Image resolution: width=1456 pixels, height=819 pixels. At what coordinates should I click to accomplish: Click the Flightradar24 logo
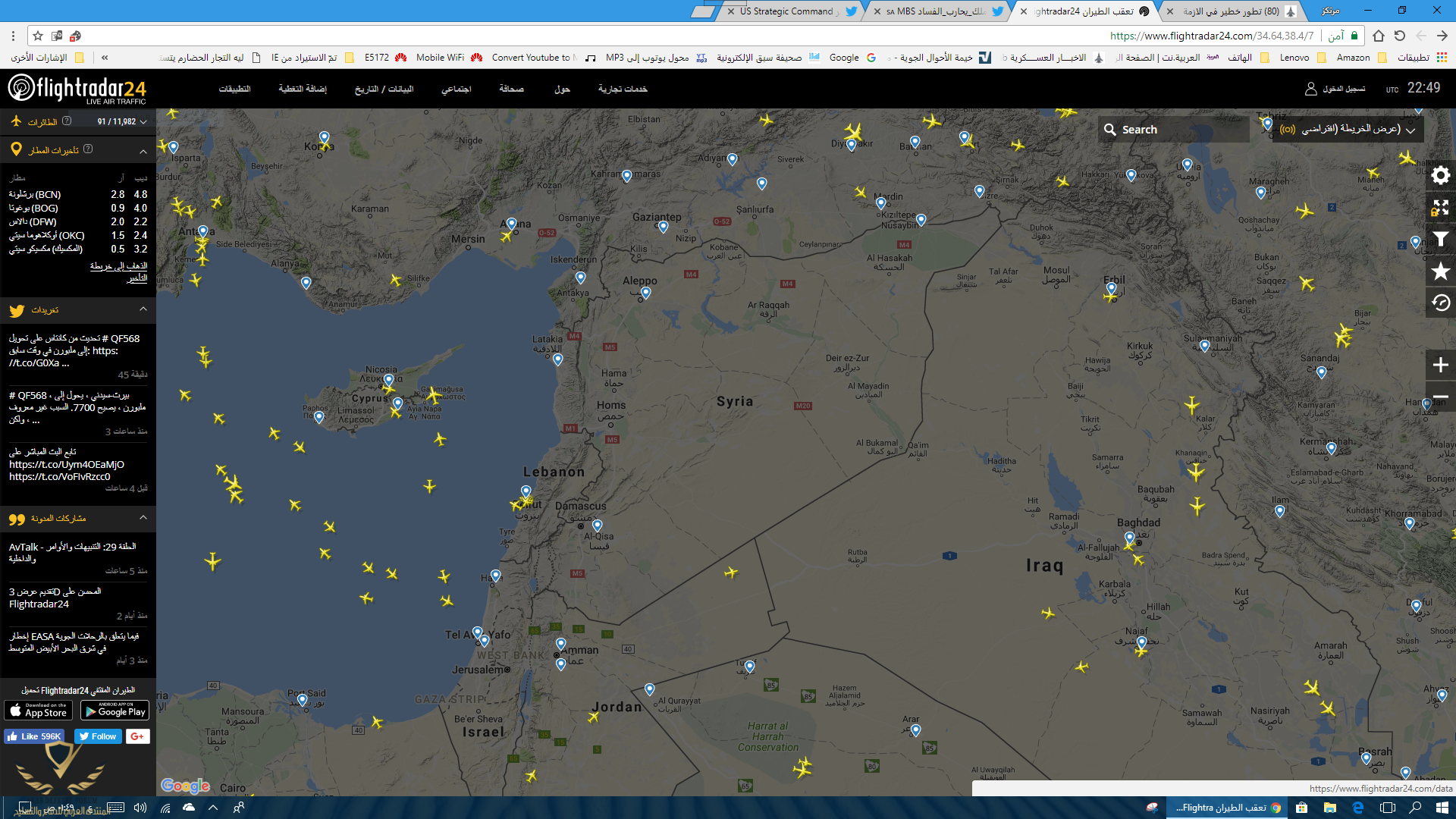click(77, 89)
